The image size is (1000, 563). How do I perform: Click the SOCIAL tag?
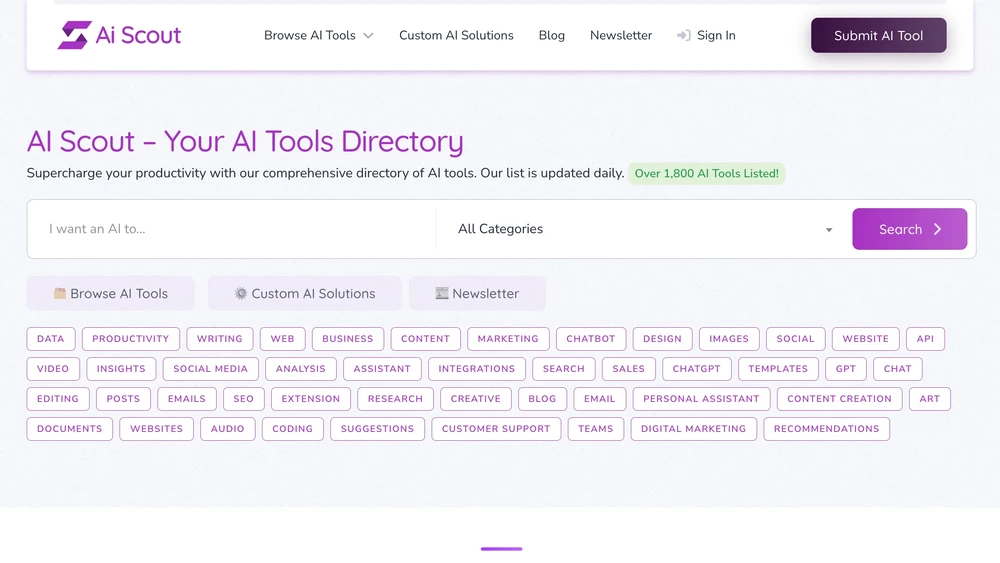[795, 339]
